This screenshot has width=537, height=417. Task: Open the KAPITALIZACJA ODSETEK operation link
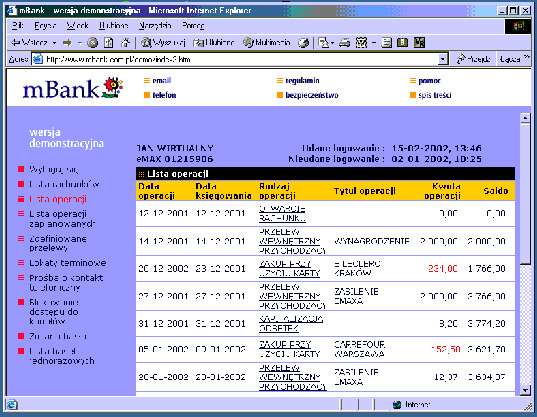tap(291, 324)
